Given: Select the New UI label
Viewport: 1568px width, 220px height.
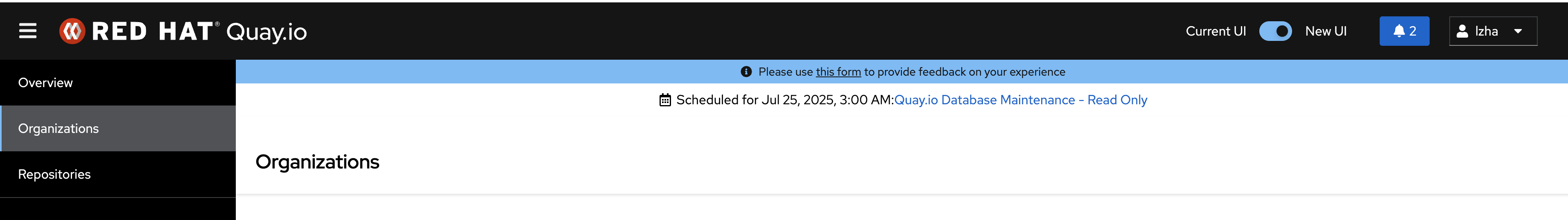Looking at the screenshot, I should (x=1326, y=31).
